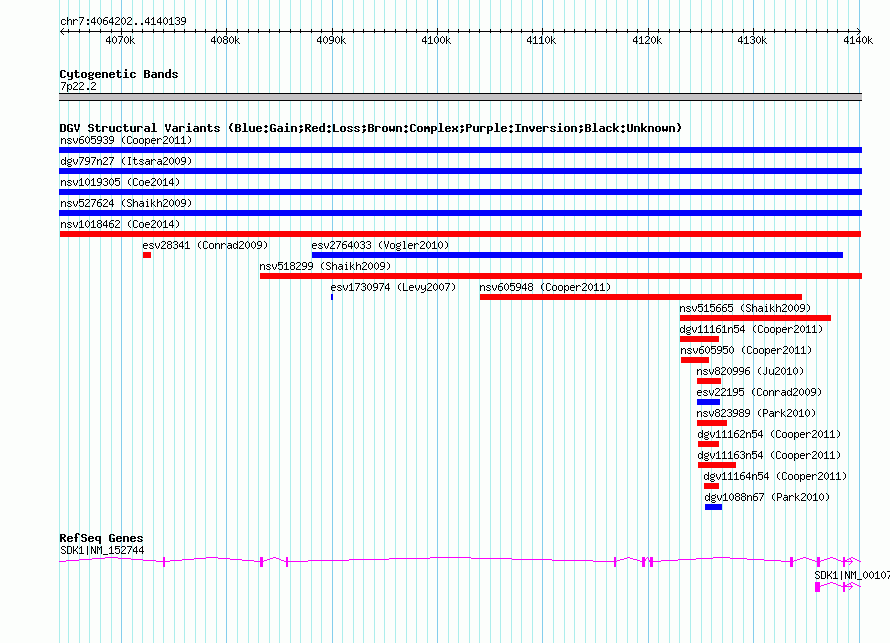Select the nsv515665 (Shaikh2009) variant label

click(x=745, y=308)
